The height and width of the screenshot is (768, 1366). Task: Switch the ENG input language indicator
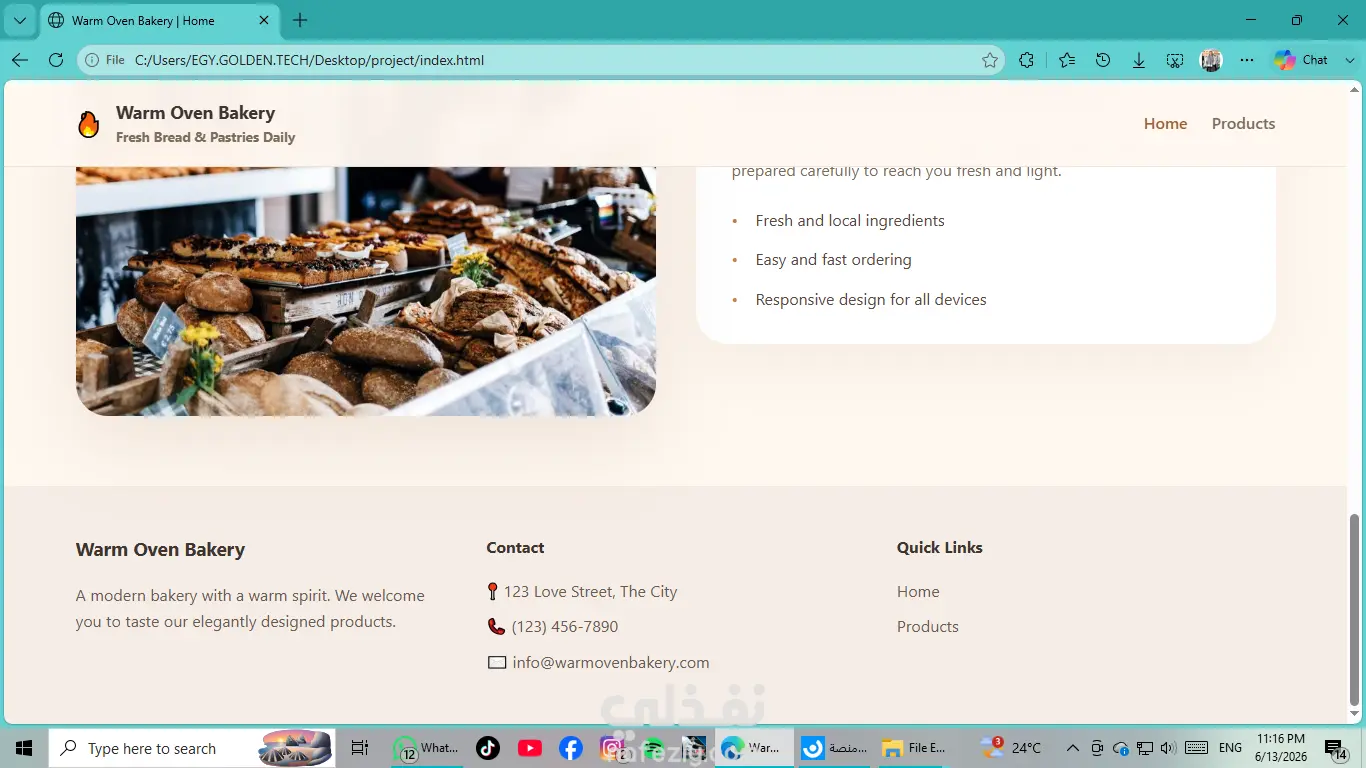click(1230, 748)
